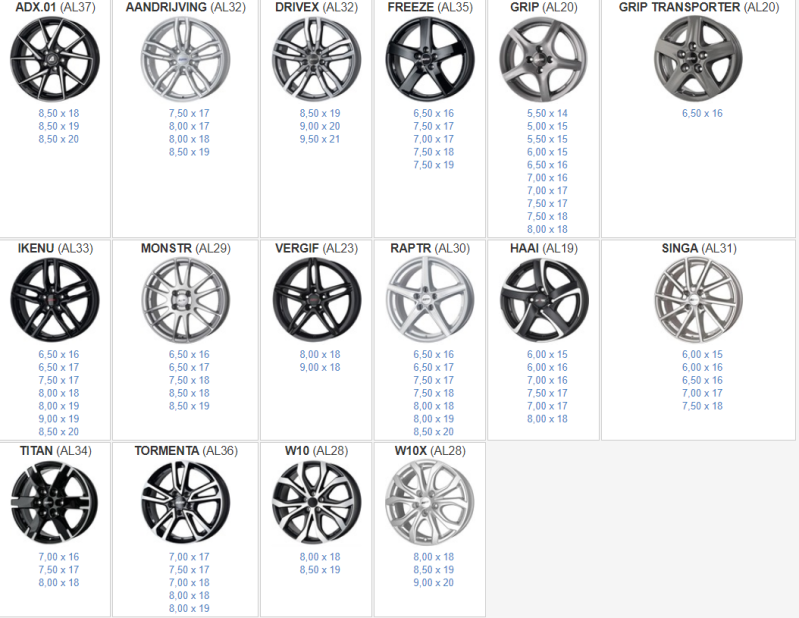Select FREEZE size 7,00 x 17
The image size is (799, 618).
(x=434, y=139)
